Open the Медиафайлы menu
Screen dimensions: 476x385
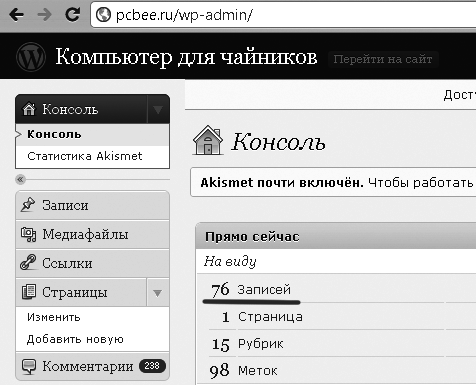point(85,234)
